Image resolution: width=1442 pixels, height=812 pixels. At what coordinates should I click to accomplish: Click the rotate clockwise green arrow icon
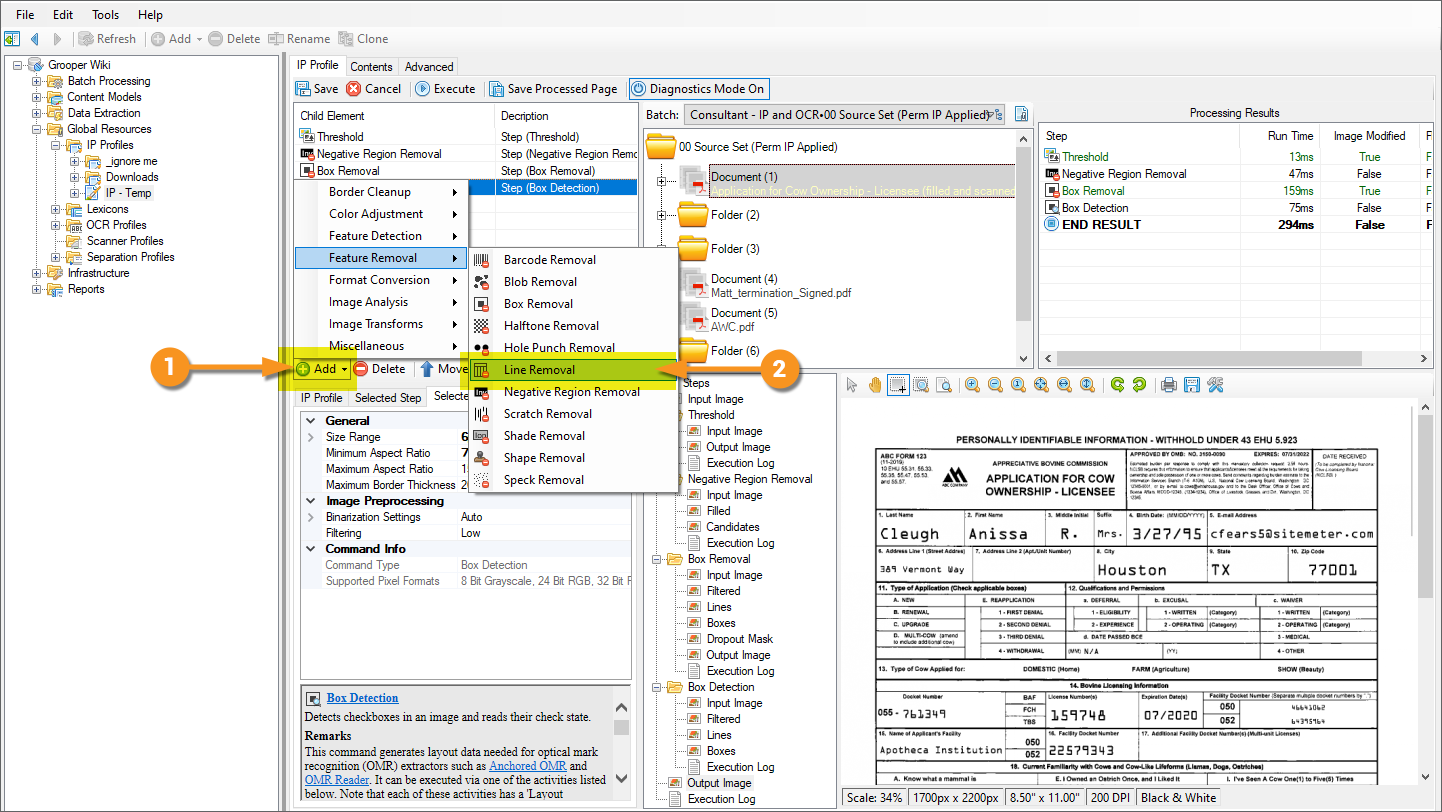(x=1117, y=385)
